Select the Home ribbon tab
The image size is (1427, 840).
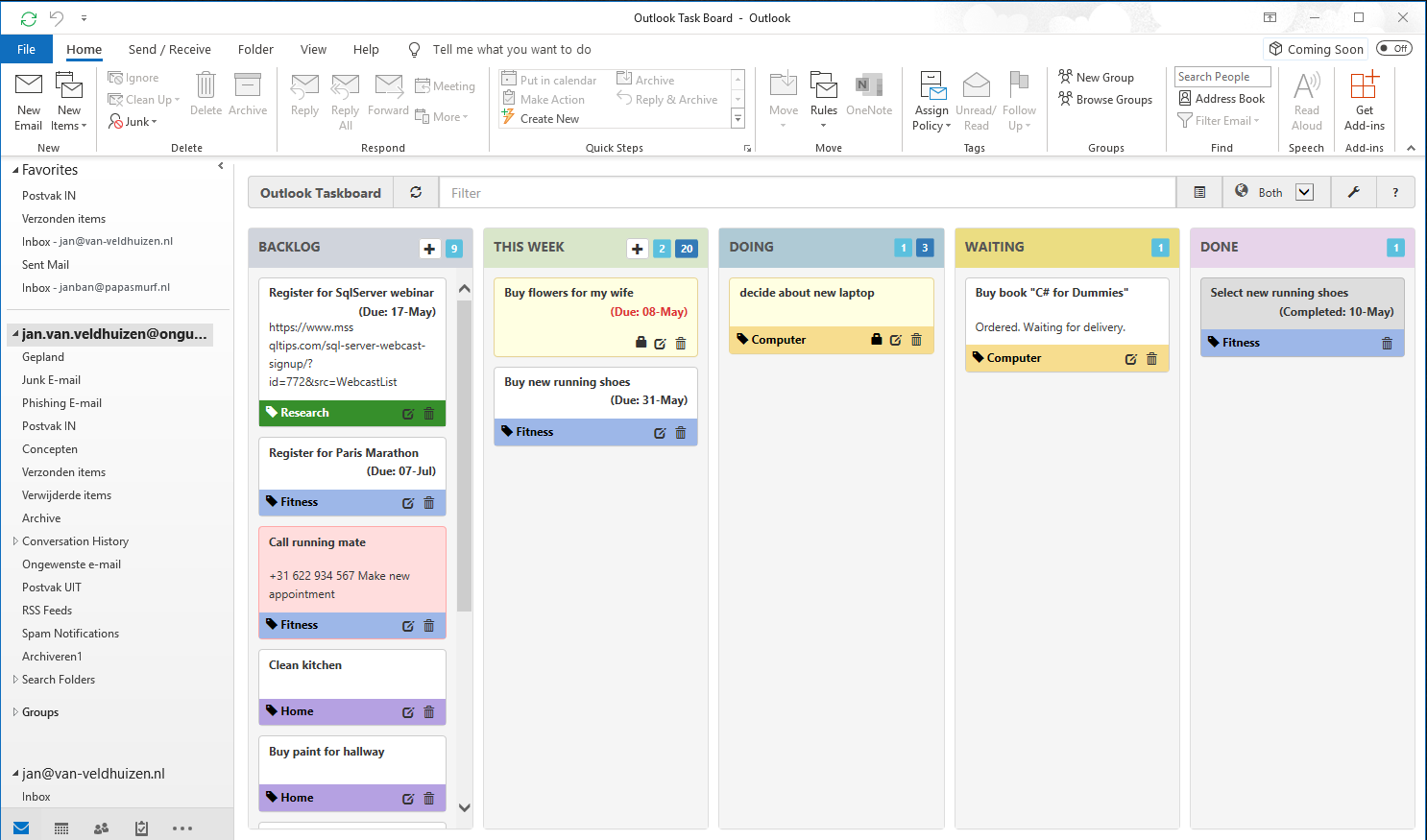85,49
